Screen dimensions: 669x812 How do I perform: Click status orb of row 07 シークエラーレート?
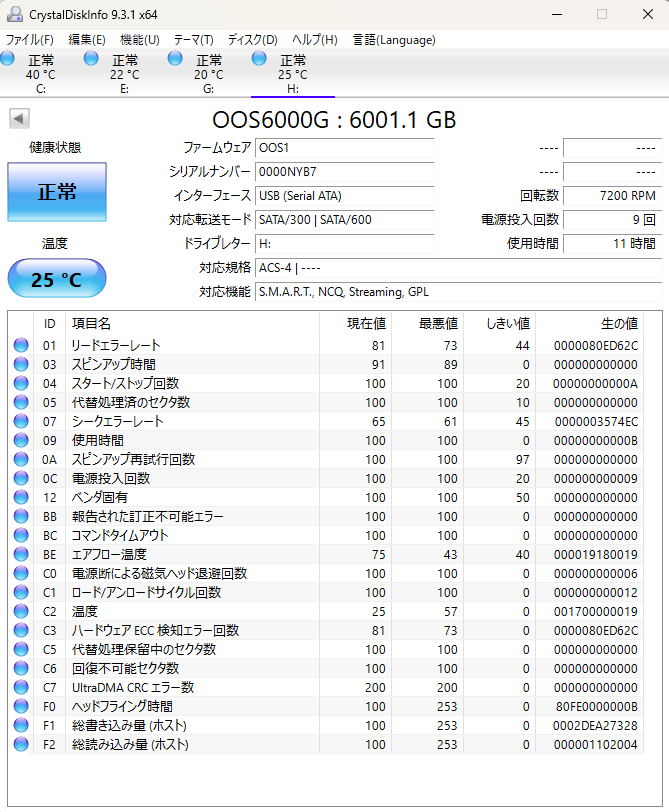coord(21,421)
